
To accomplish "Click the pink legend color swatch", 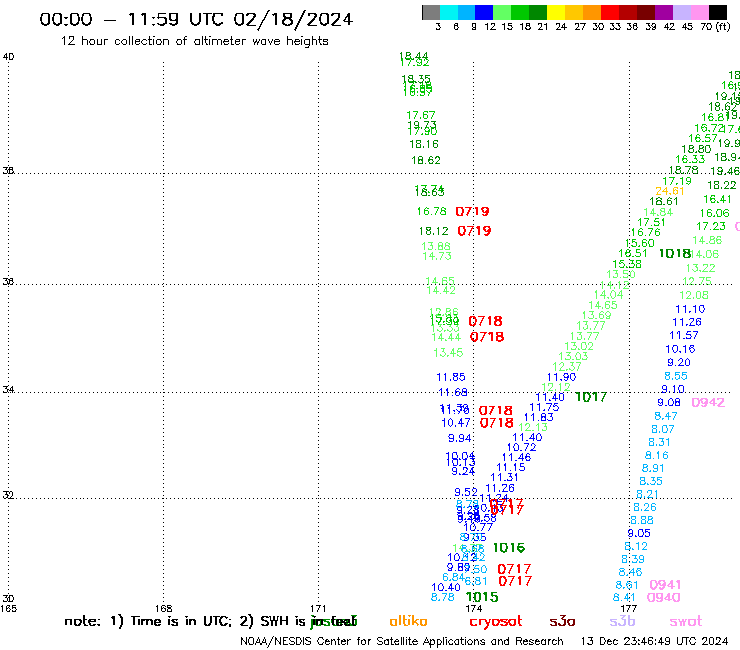I will (x=699, y=12).
